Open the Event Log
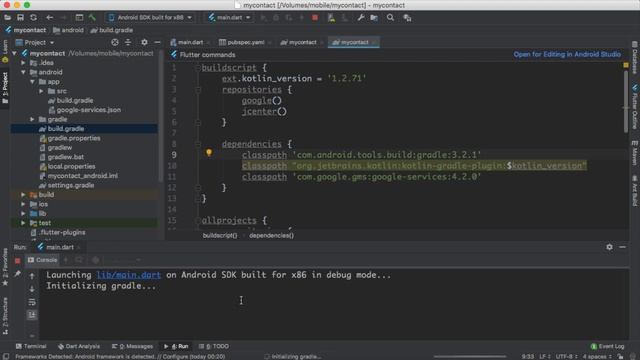 (607, 347)
